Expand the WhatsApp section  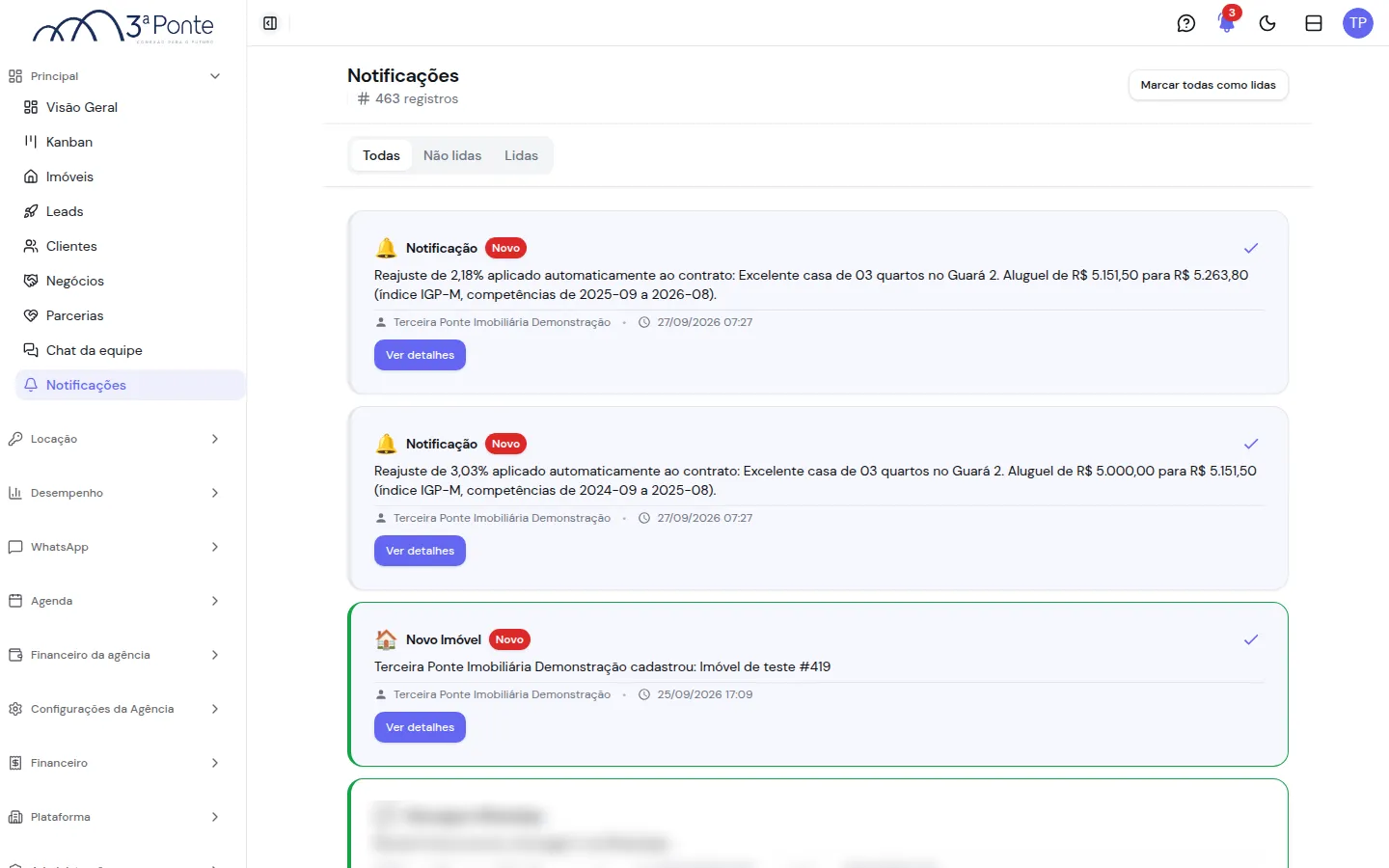(x=215, y=547)
